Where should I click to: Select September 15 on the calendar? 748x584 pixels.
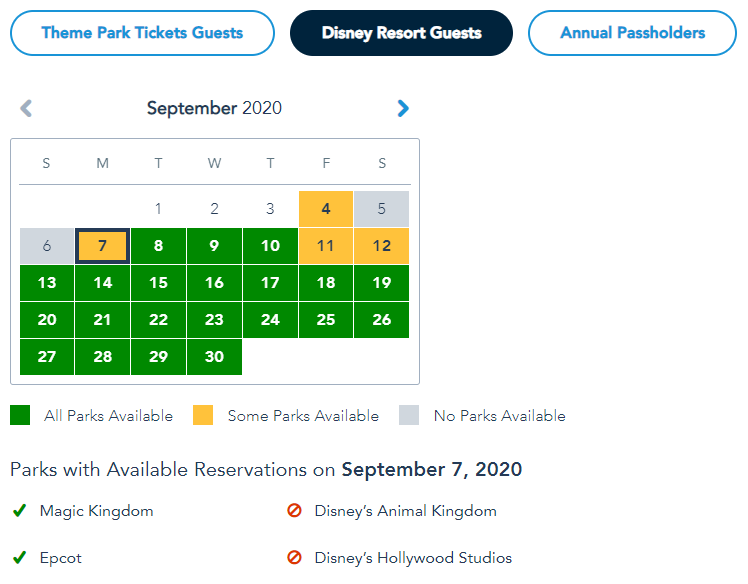coord(158,283)
